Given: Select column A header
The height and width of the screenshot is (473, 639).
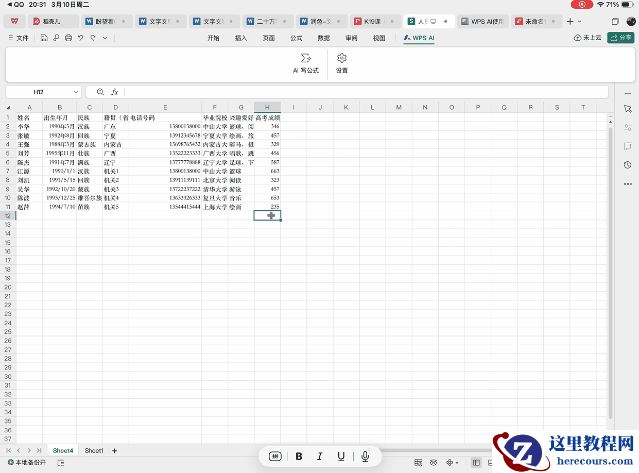Looking at the screenshot, I should [29, 108].
